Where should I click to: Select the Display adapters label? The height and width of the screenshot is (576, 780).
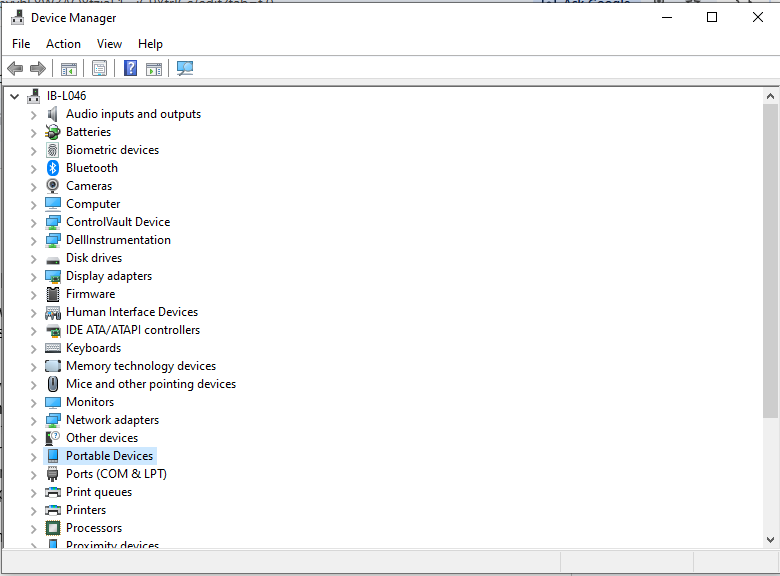109,276
